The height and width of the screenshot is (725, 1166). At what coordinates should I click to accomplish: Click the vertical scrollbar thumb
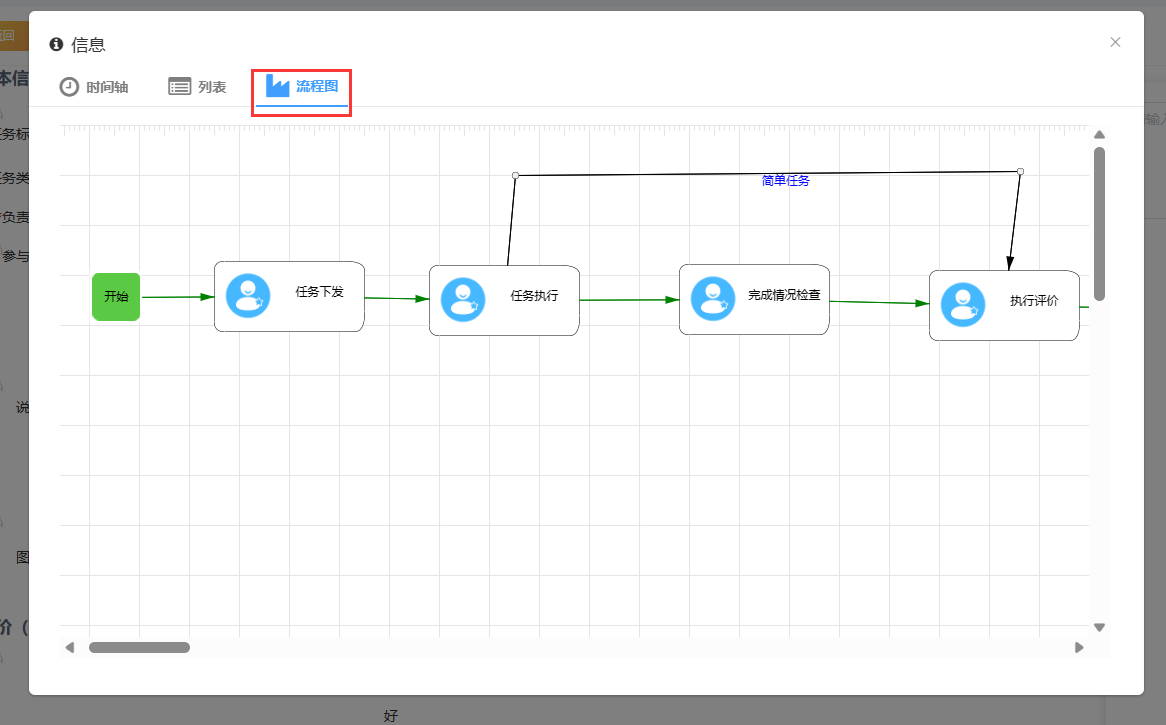pyautogui.click(x=1099, y=223)
